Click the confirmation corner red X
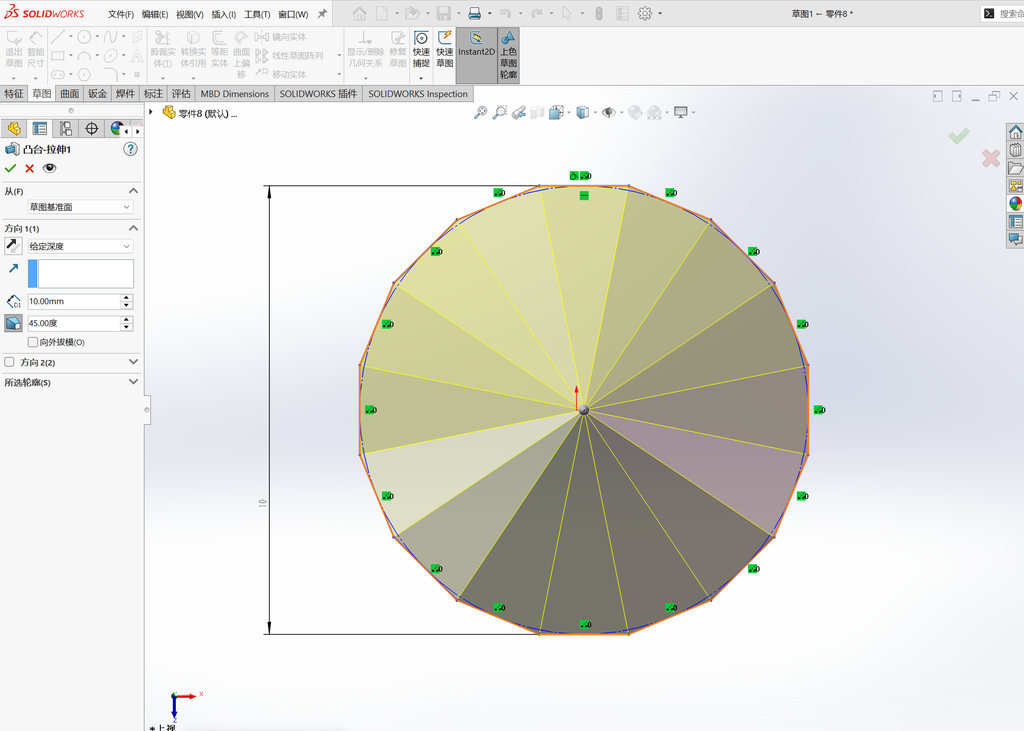This screenshot has height=731, width=1024. click(x=991, y=158)
